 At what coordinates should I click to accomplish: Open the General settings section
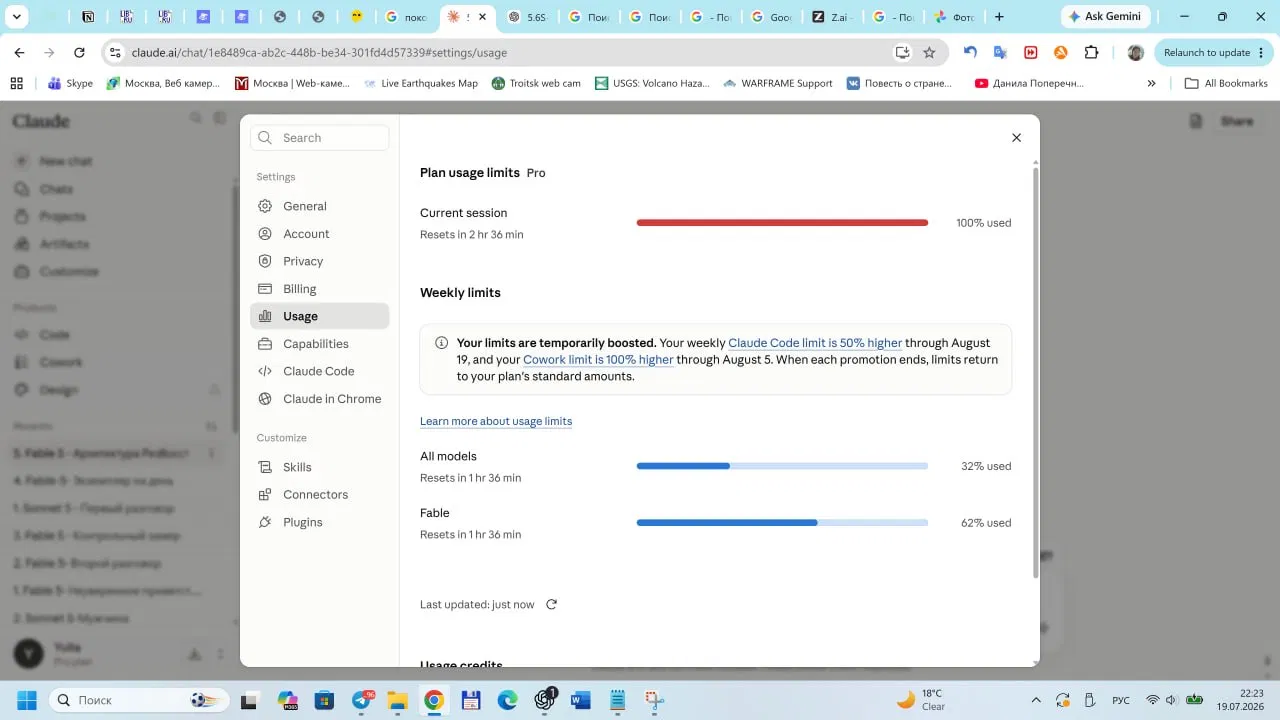[x=320, y=206]
